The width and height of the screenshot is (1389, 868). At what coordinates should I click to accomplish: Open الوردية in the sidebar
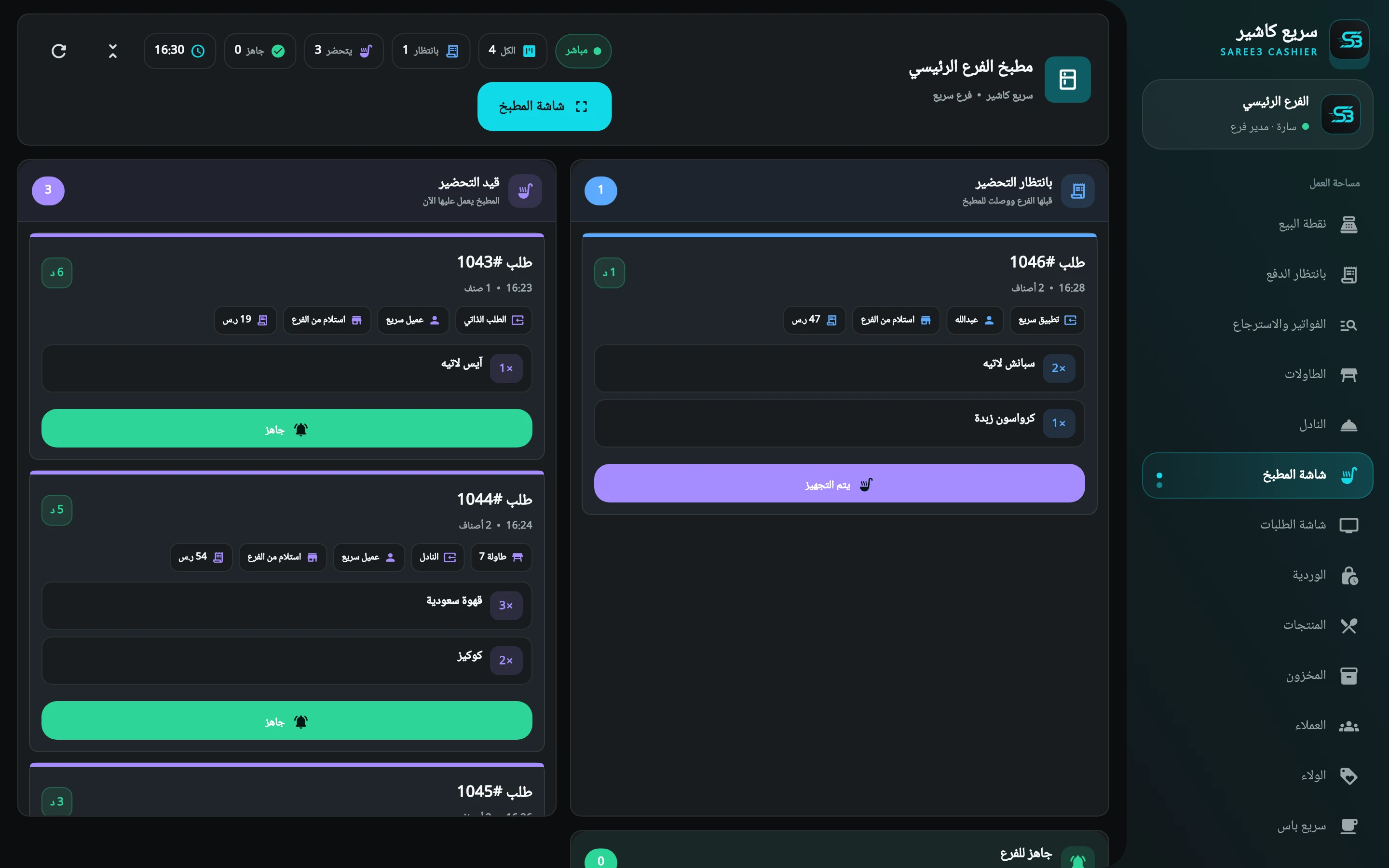tap(1257, 575)
